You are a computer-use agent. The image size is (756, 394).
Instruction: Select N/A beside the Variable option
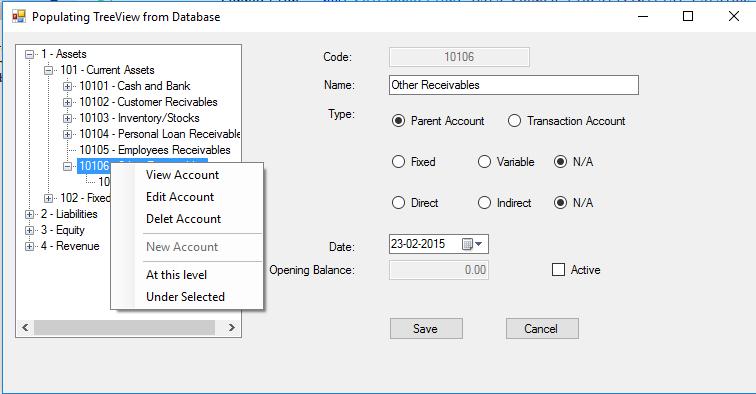pos(560,162)
